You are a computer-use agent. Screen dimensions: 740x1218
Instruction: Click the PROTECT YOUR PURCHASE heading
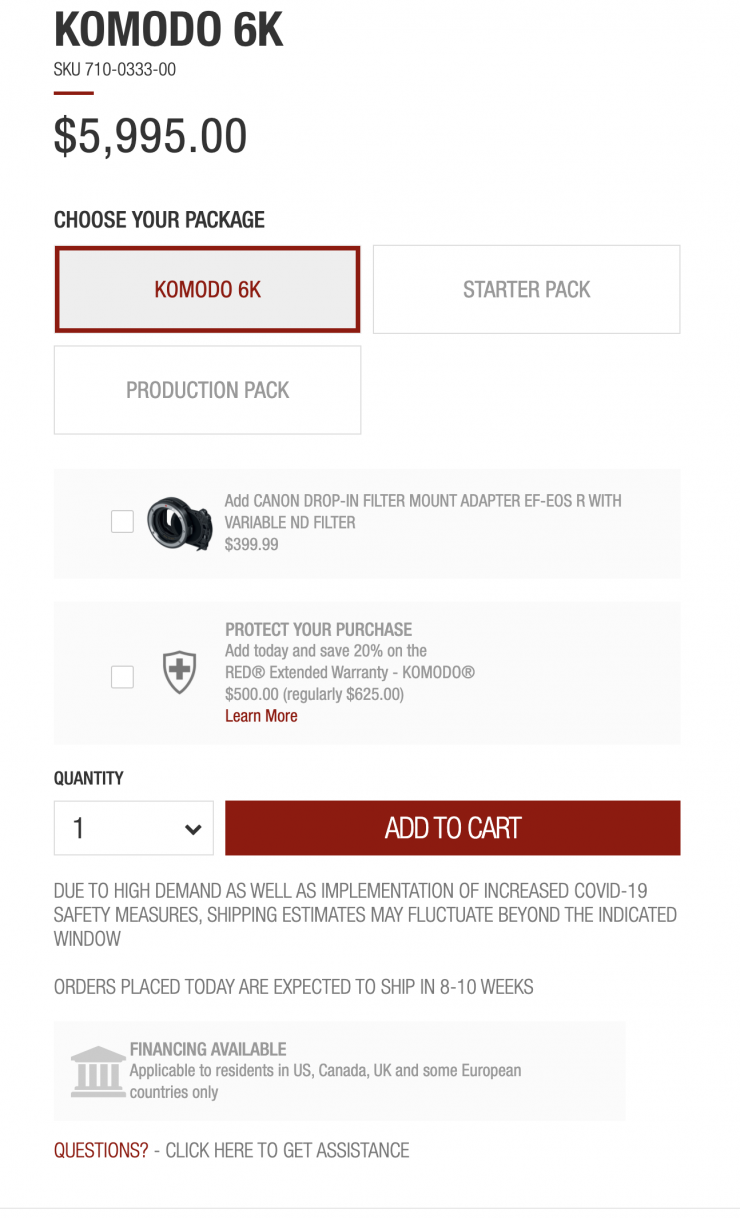[x=318, y=629]
